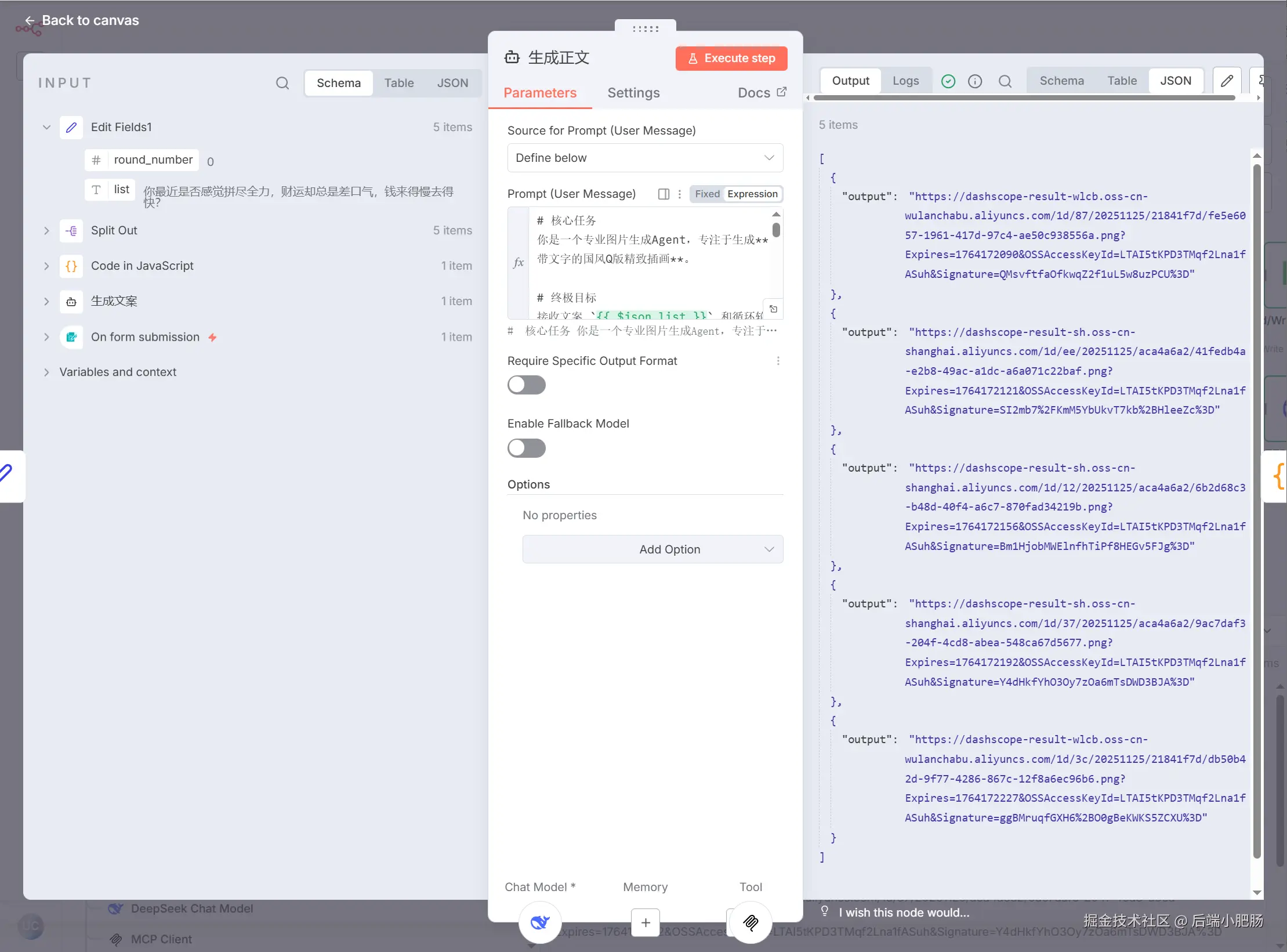Switch prompt mode to Fixed
Screen dimensions: 1287x952
pyautogui.click(x=707, y=194)
